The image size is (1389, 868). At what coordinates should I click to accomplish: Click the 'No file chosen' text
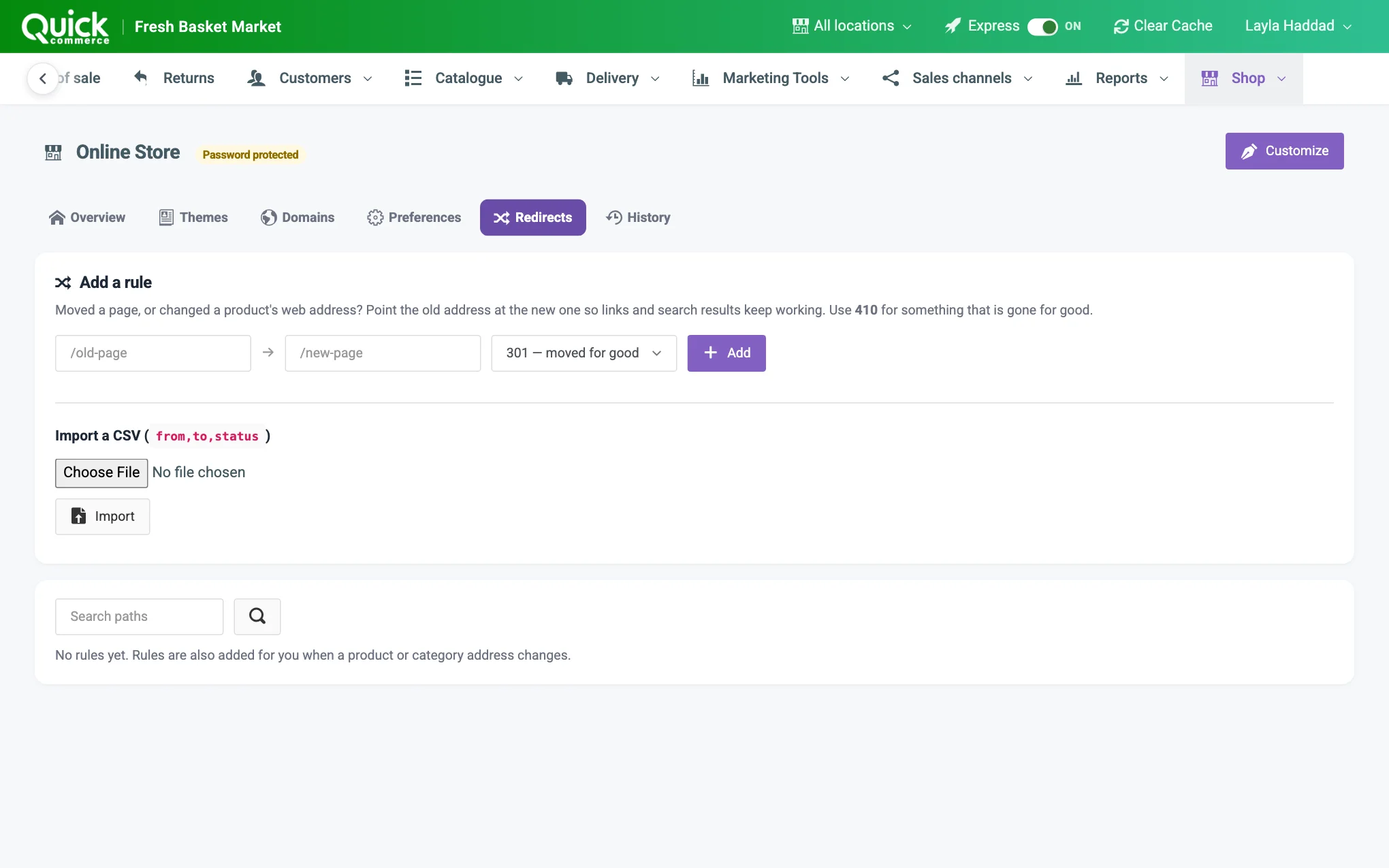tap(199, 472)
